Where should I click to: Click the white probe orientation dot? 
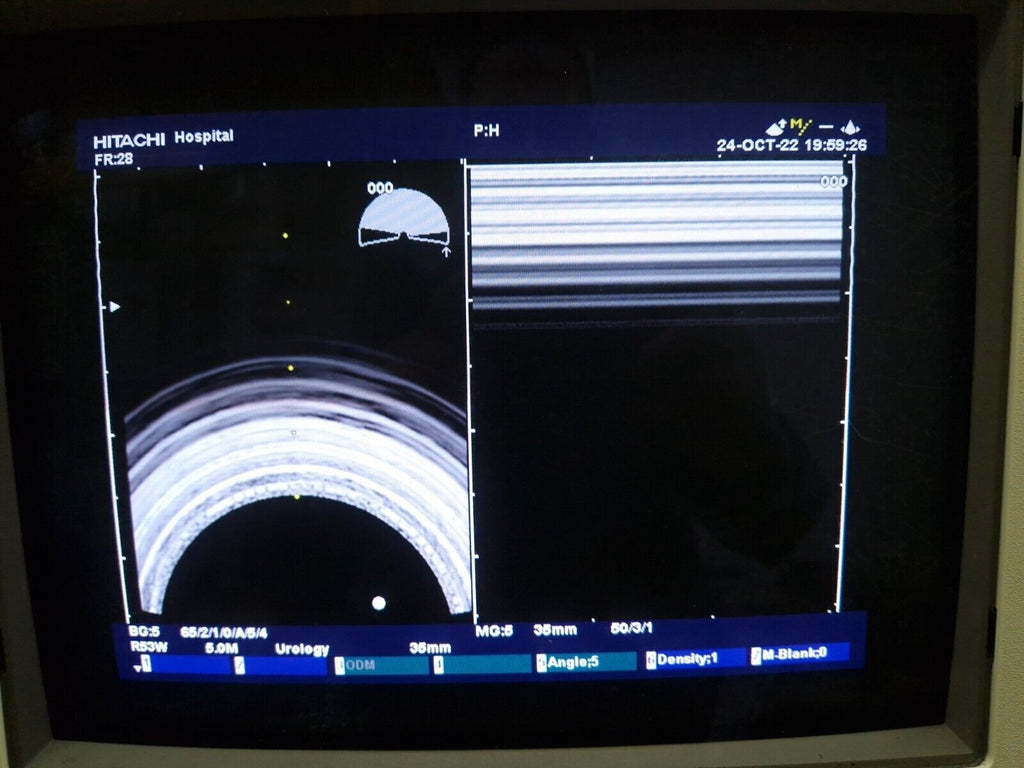tap(379, 603)
